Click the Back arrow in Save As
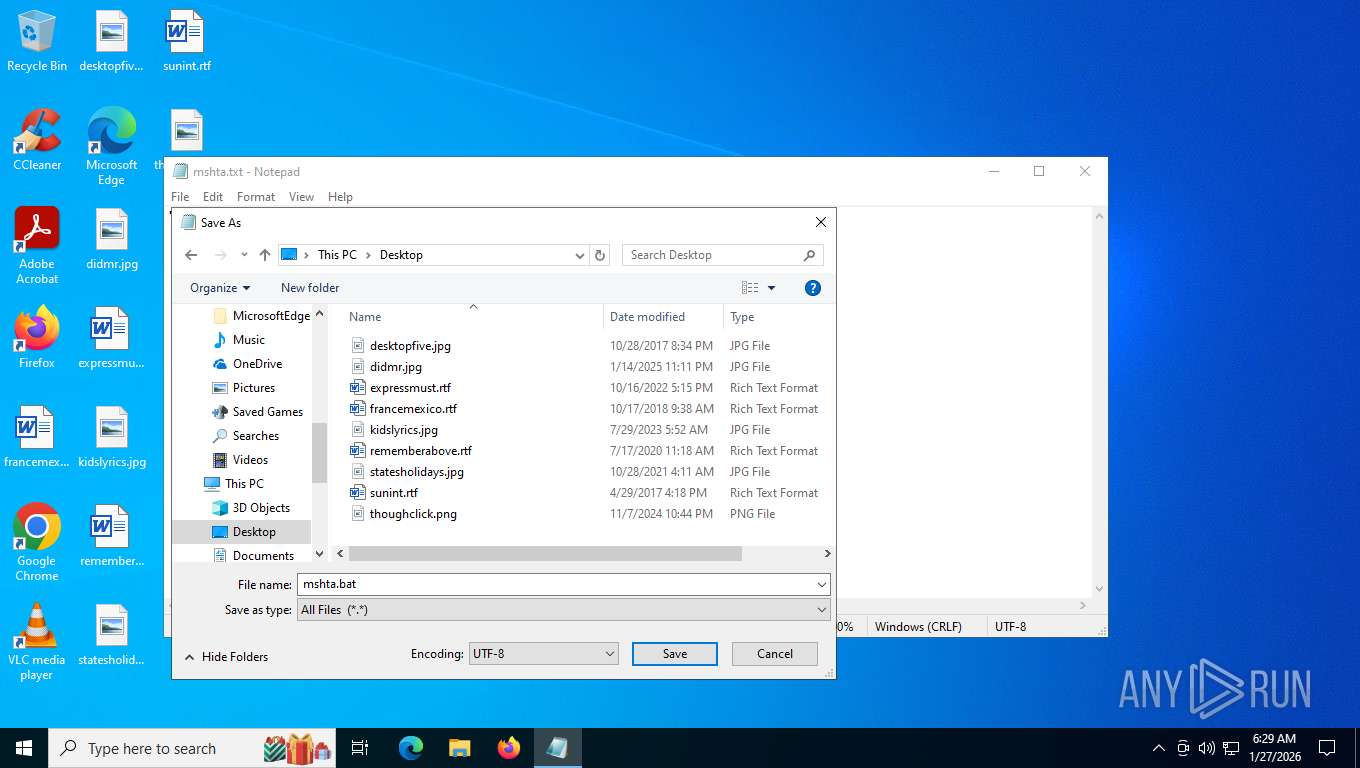The height and width of the screenshot is (768, 1360). click(x=191, y=255)
